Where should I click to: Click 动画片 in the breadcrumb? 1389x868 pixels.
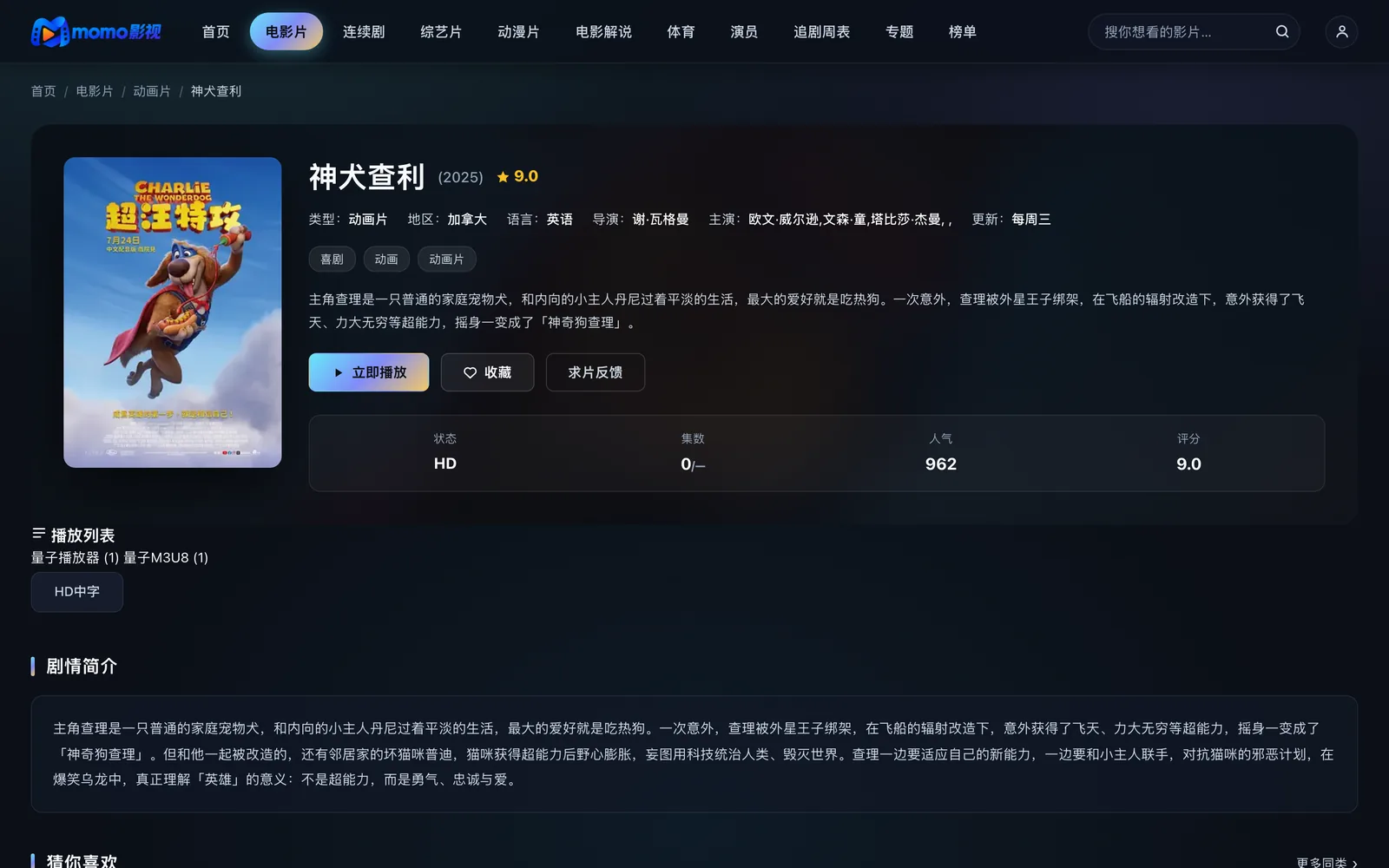pos(152,91)
